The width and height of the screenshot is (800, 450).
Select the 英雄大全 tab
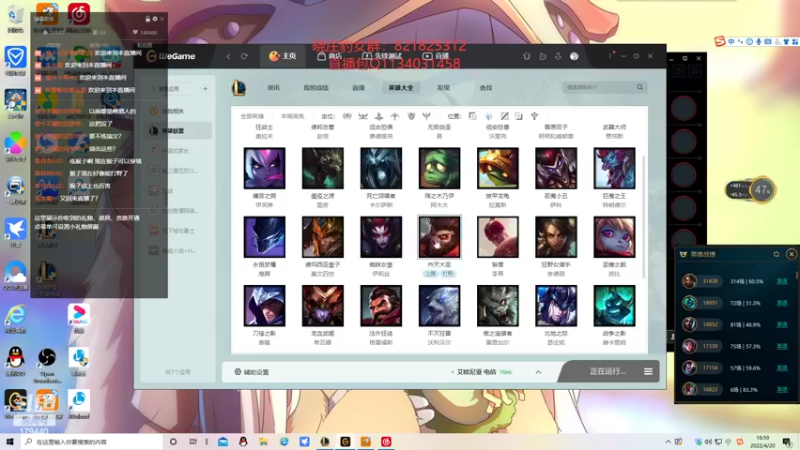(401, 88)
